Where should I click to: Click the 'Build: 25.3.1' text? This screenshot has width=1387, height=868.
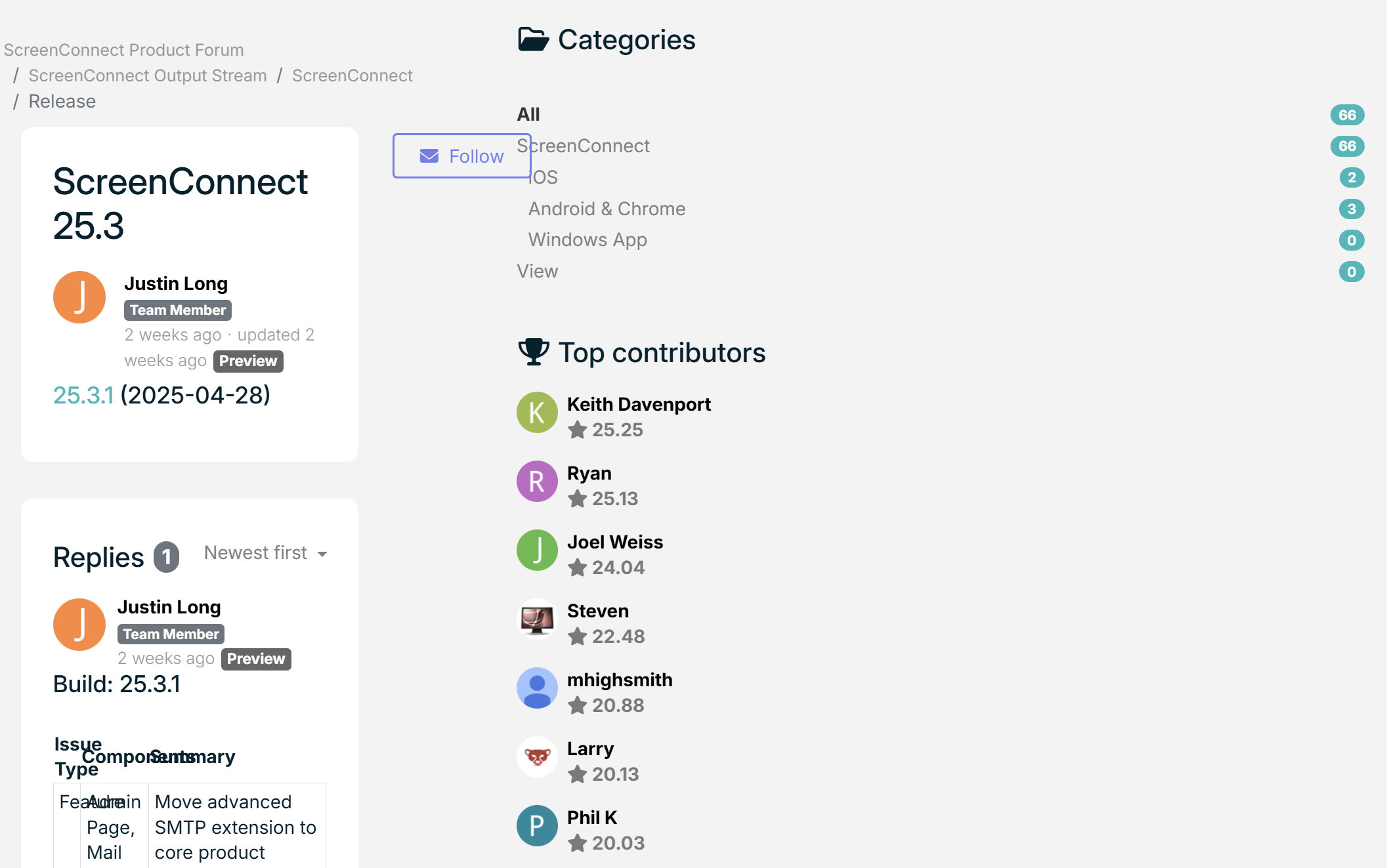click(117, 684)
